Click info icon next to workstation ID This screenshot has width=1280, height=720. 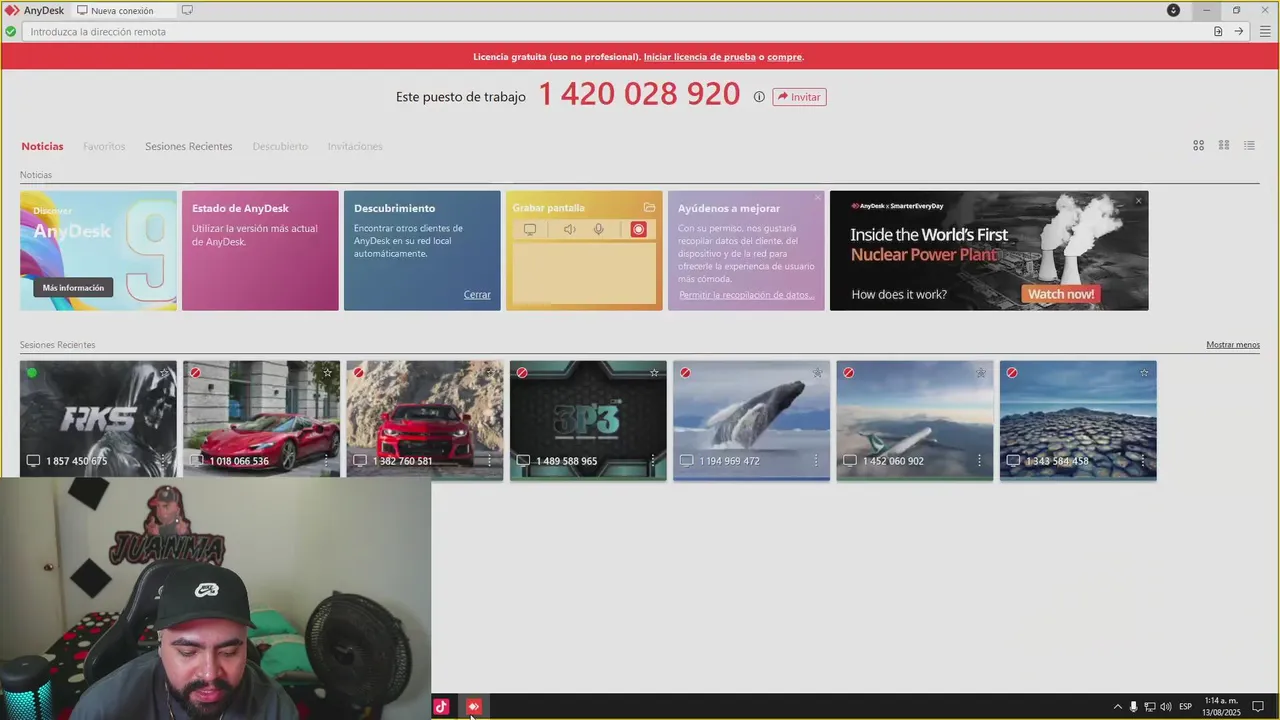759,97
